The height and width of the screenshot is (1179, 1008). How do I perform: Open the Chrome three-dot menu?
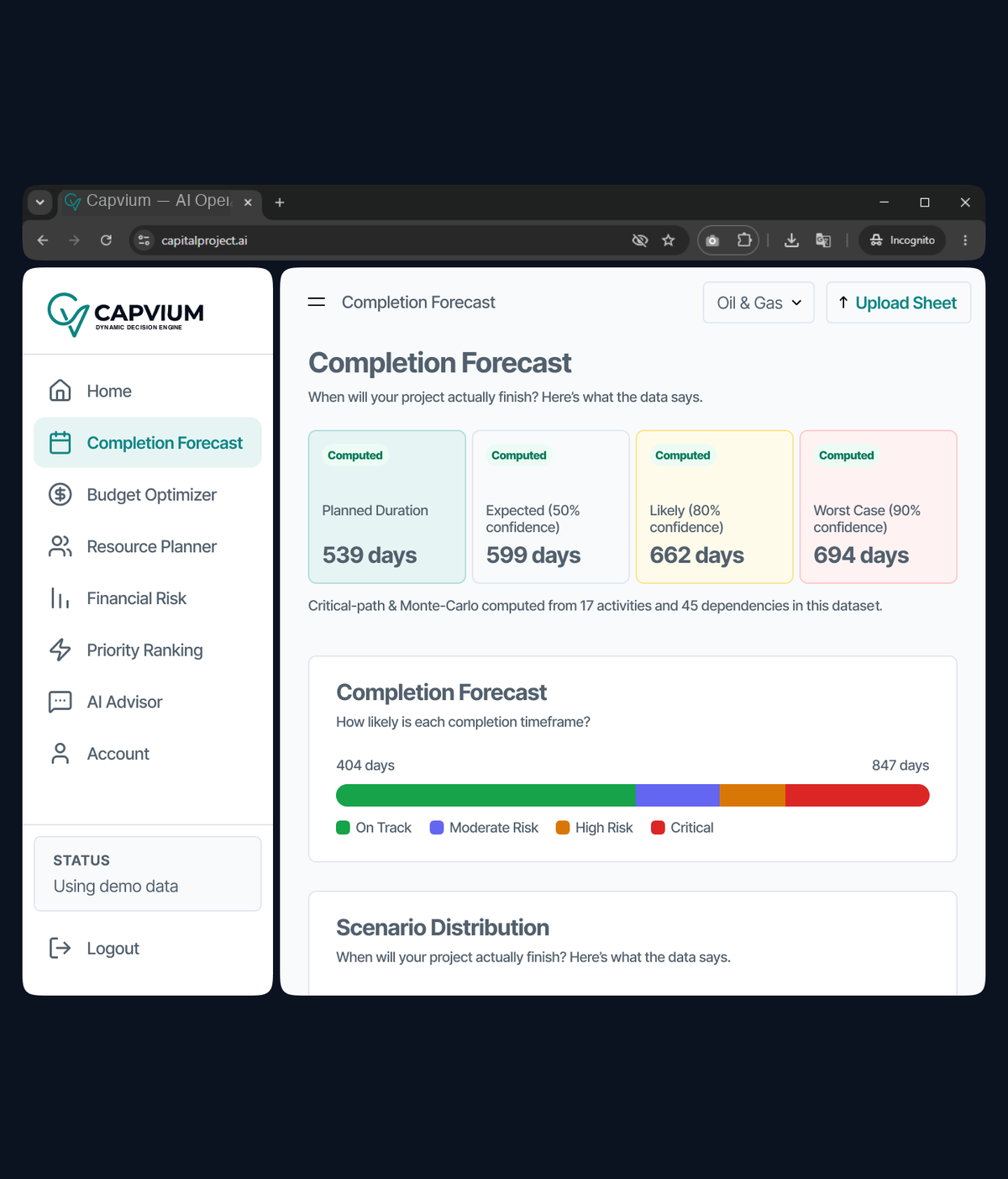(x=965, y=240)
